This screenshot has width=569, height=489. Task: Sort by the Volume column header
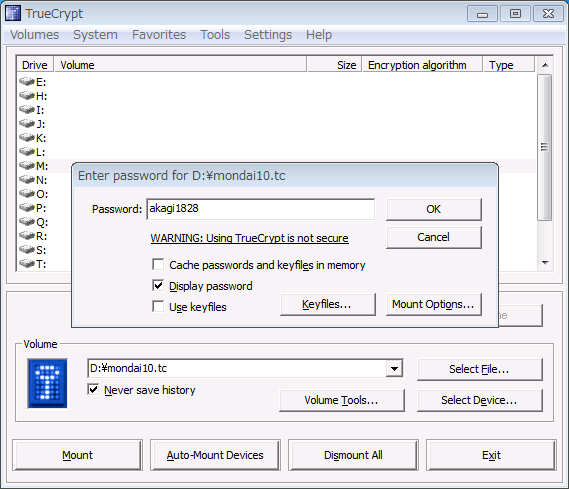coord(180,65)
